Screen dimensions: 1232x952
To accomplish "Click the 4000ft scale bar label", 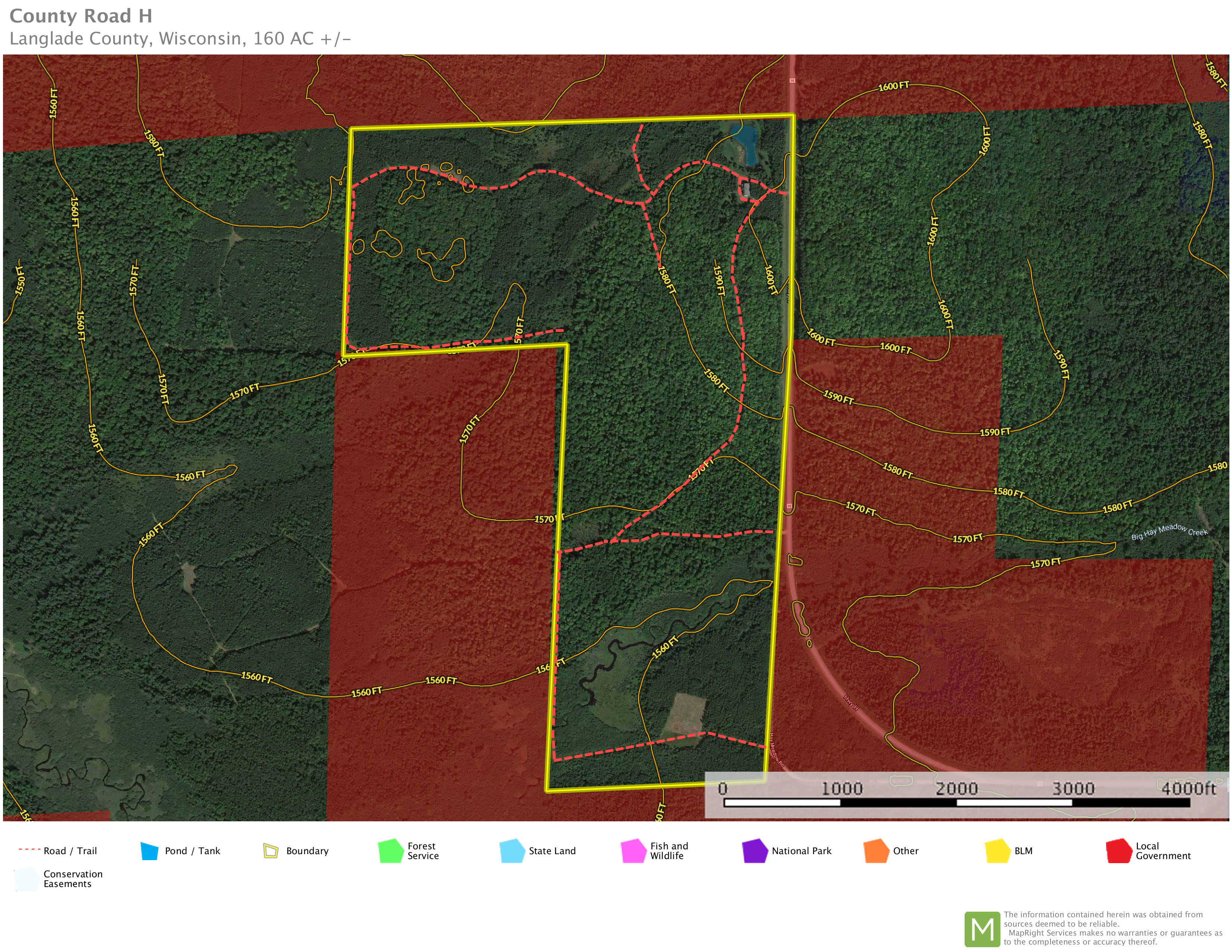I will (1189, 788).
